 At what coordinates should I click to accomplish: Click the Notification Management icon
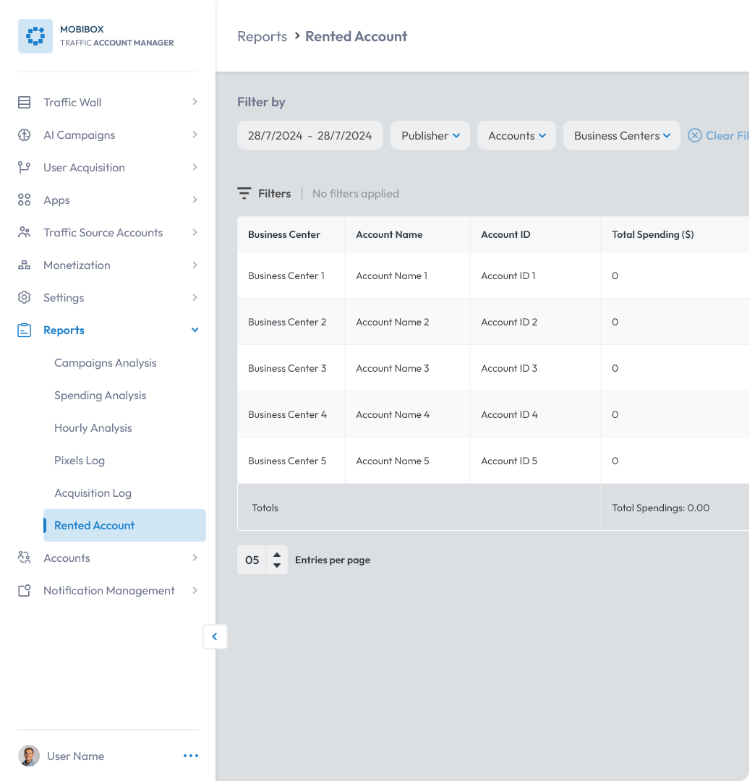coord(24,591)
